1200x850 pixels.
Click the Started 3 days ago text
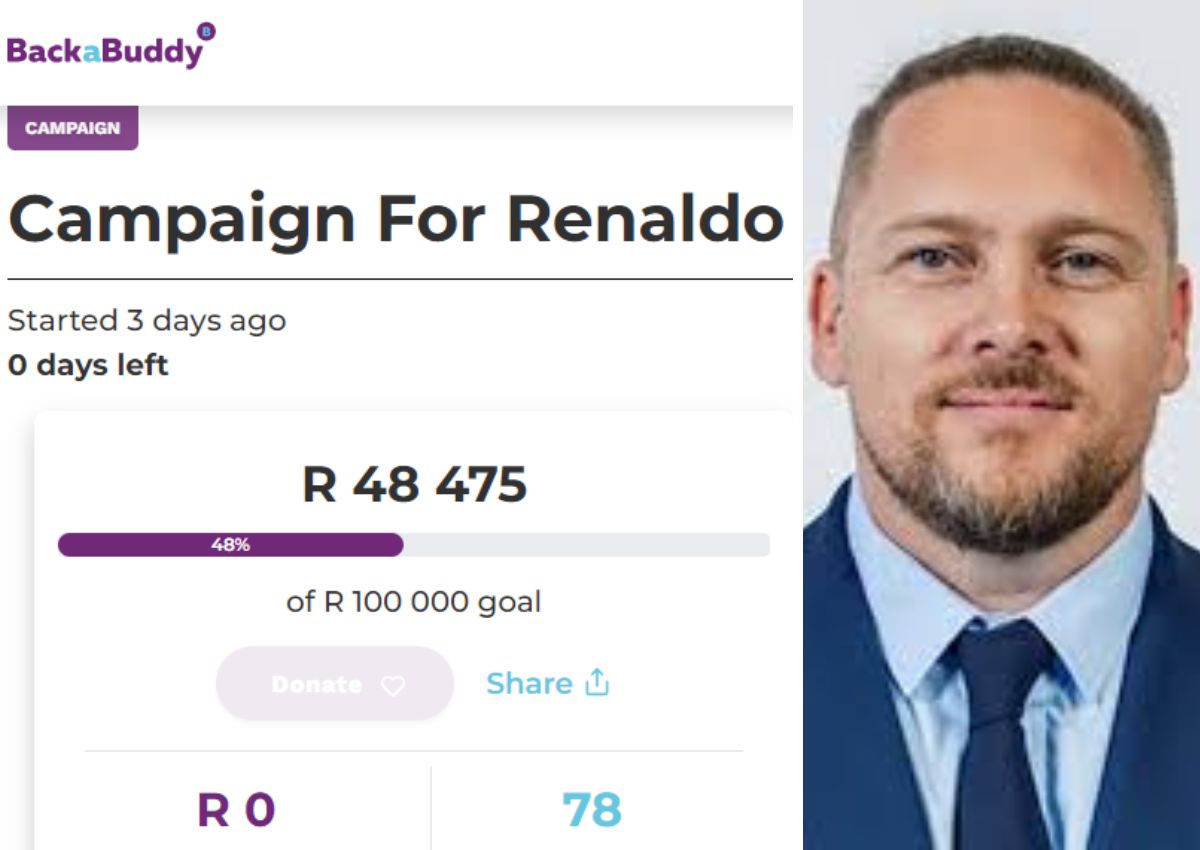[147, 321]
